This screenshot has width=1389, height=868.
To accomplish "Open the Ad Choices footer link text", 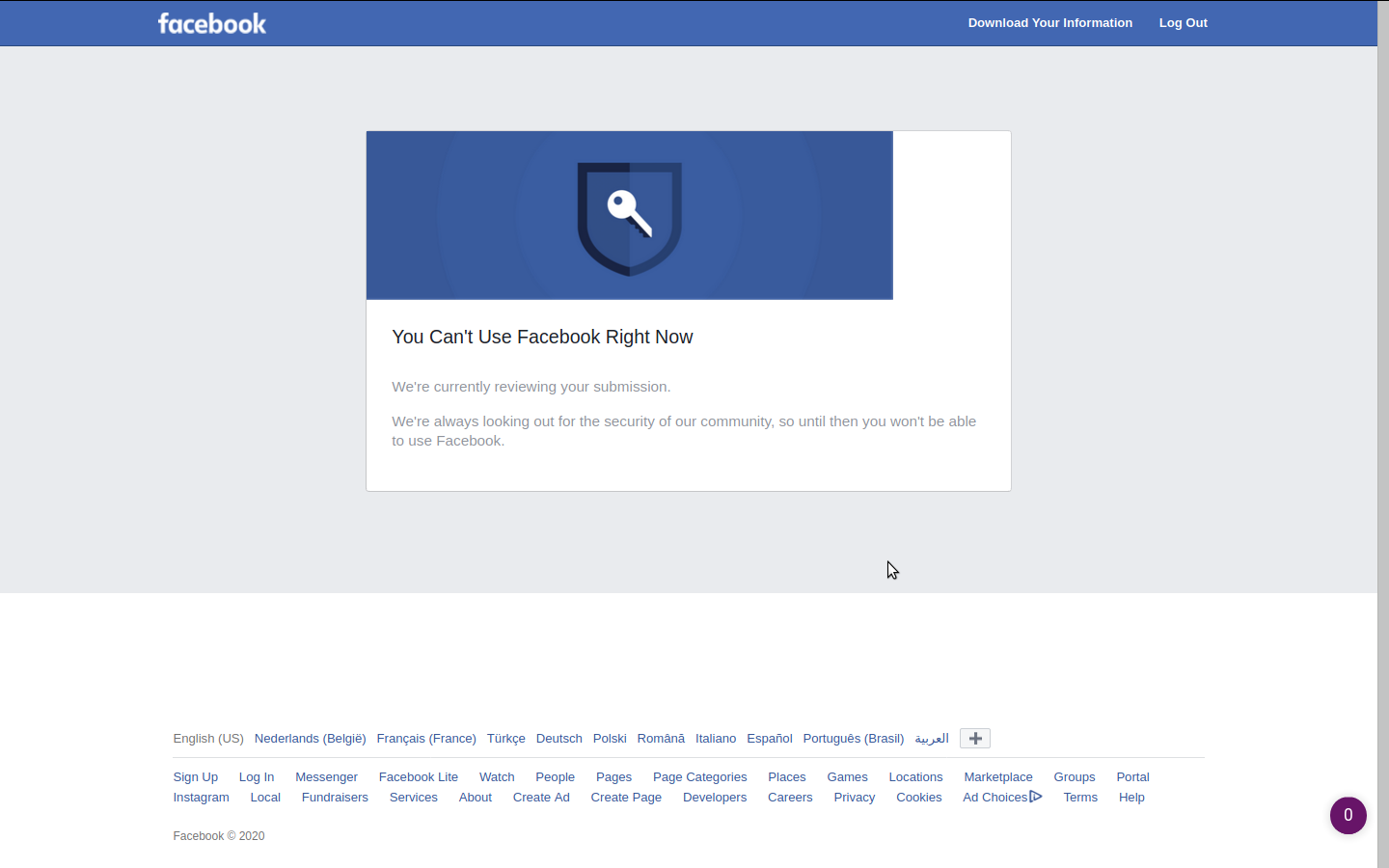I will pos(995,798).
